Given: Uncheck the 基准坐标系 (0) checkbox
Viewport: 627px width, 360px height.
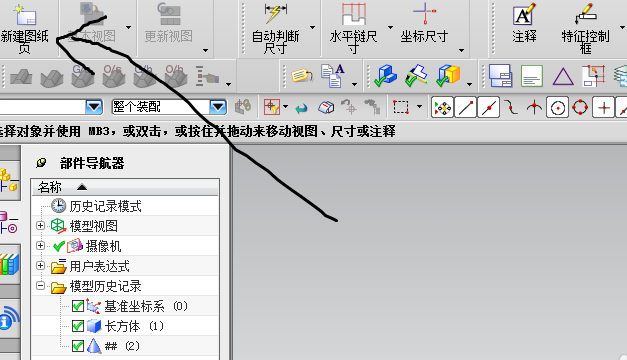Looking at the screenshot, I should pyautogui.click(x=78, y=306).
